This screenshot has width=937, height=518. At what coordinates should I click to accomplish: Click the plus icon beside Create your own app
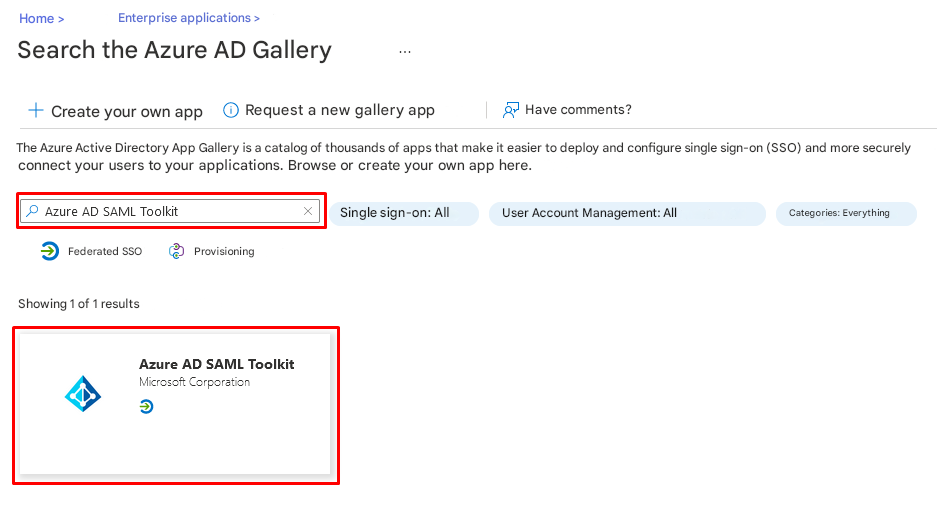(36, 111)
